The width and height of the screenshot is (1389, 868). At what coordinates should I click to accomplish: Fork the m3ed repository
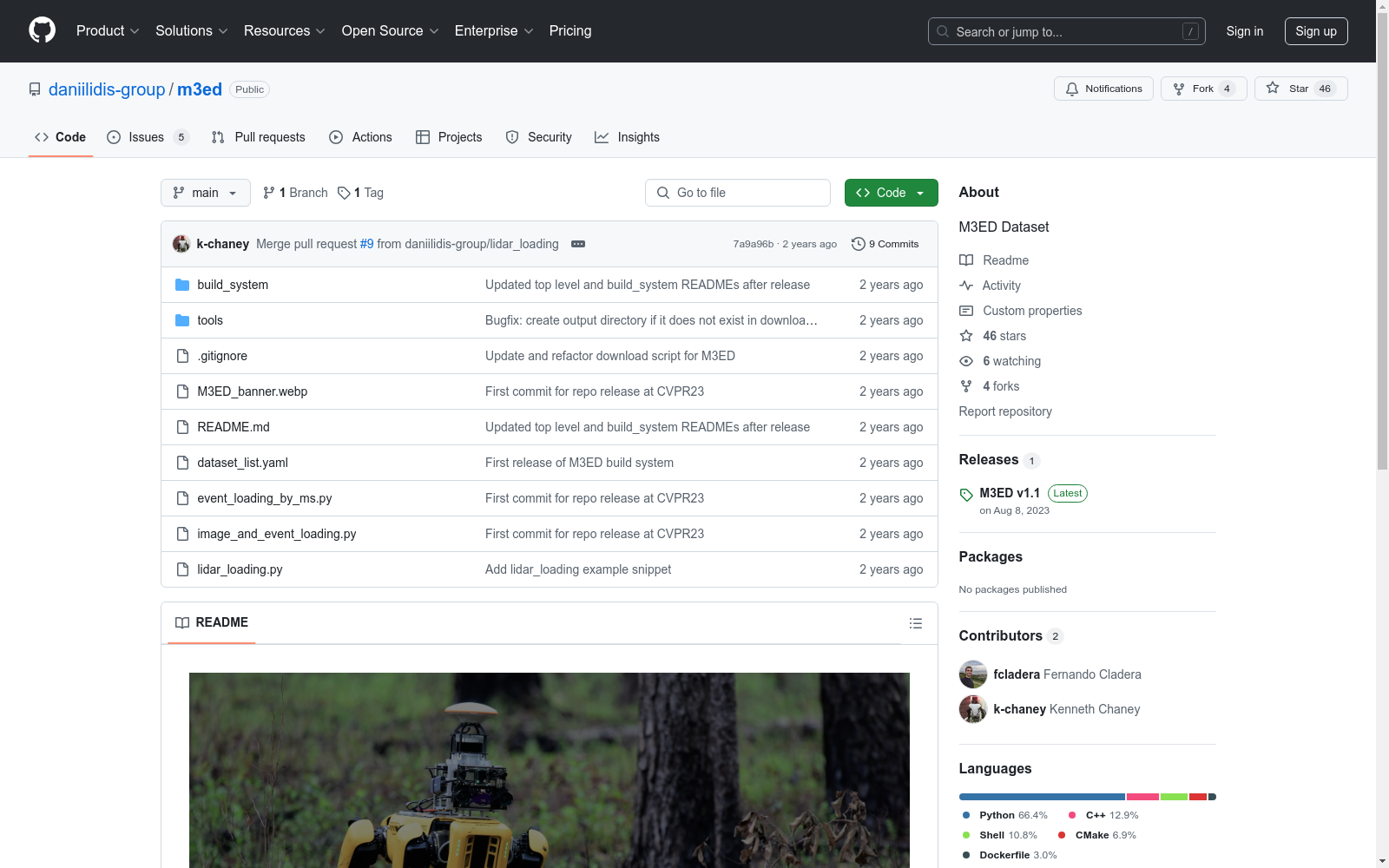(1203, 89)
